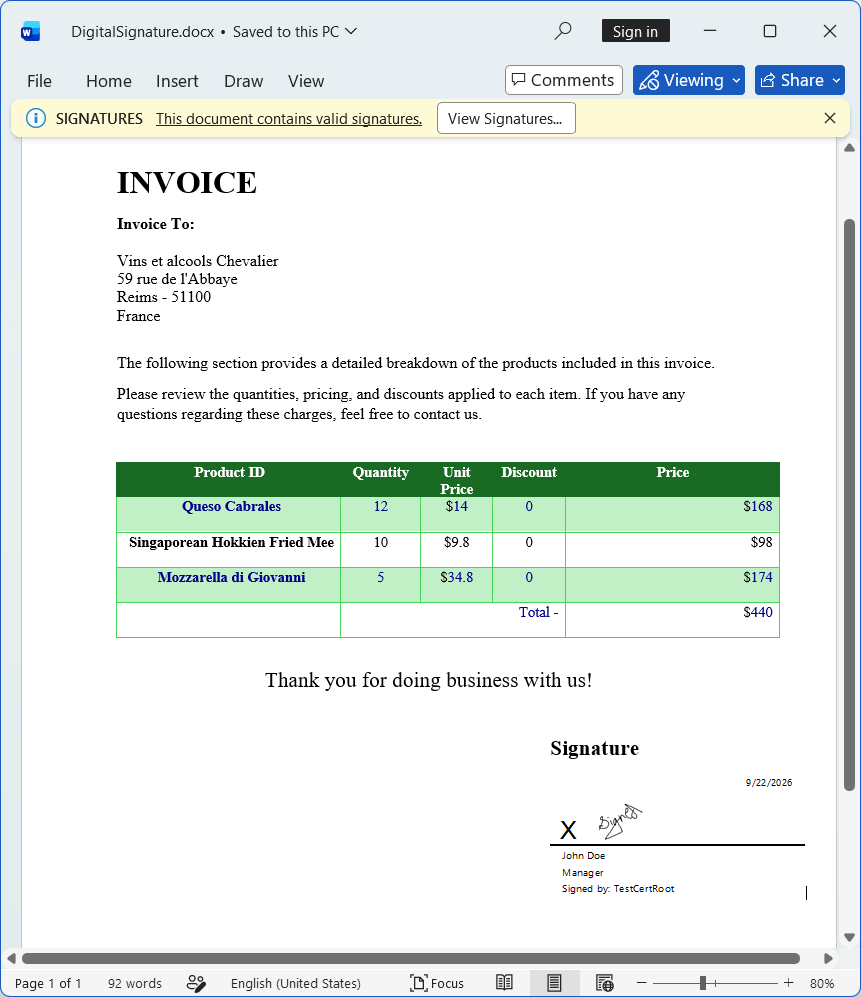Click the vertical scroll up arrow

pos(849,148)
